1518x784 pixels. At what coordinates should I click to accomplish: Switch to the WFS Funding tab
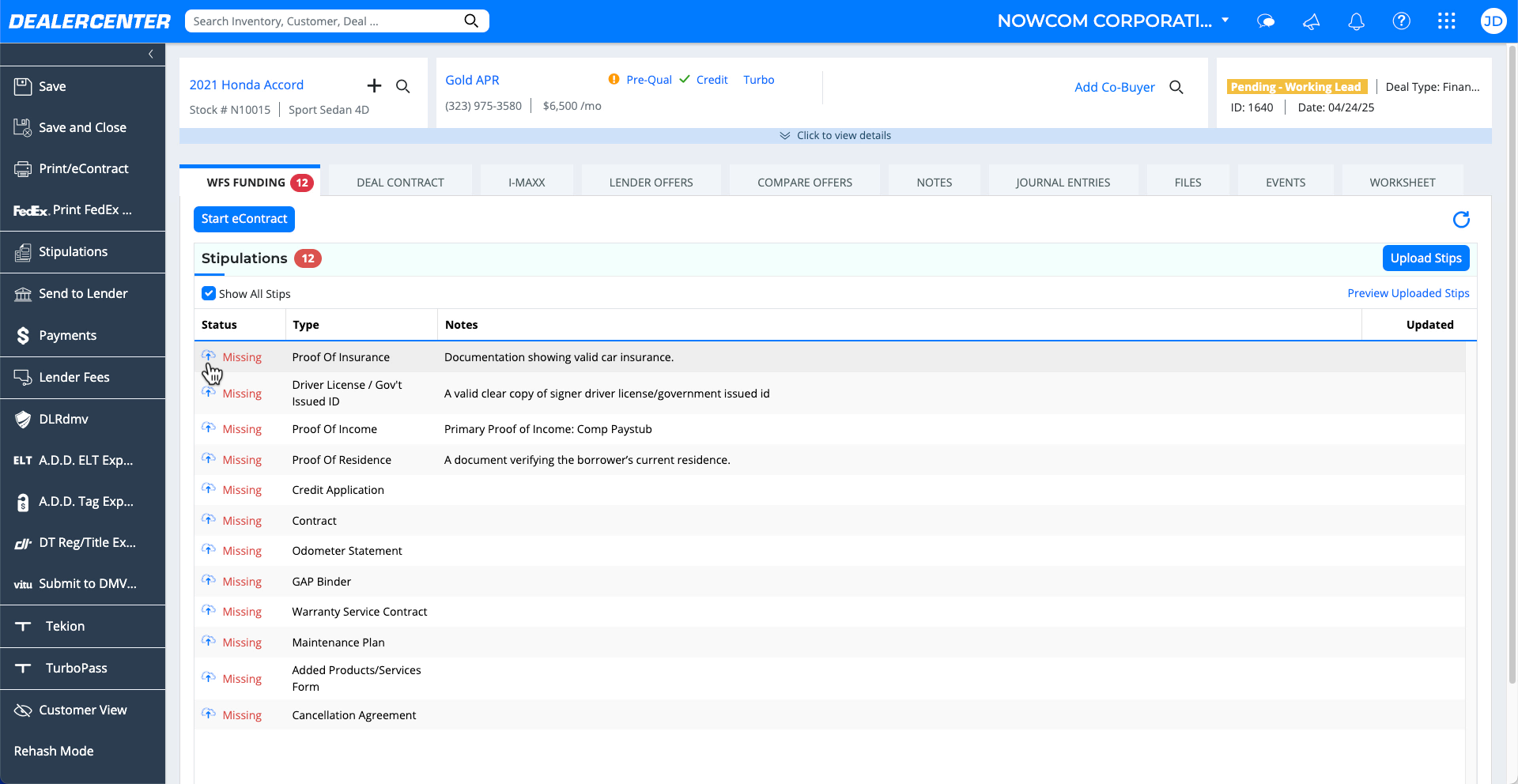point(250,182)
